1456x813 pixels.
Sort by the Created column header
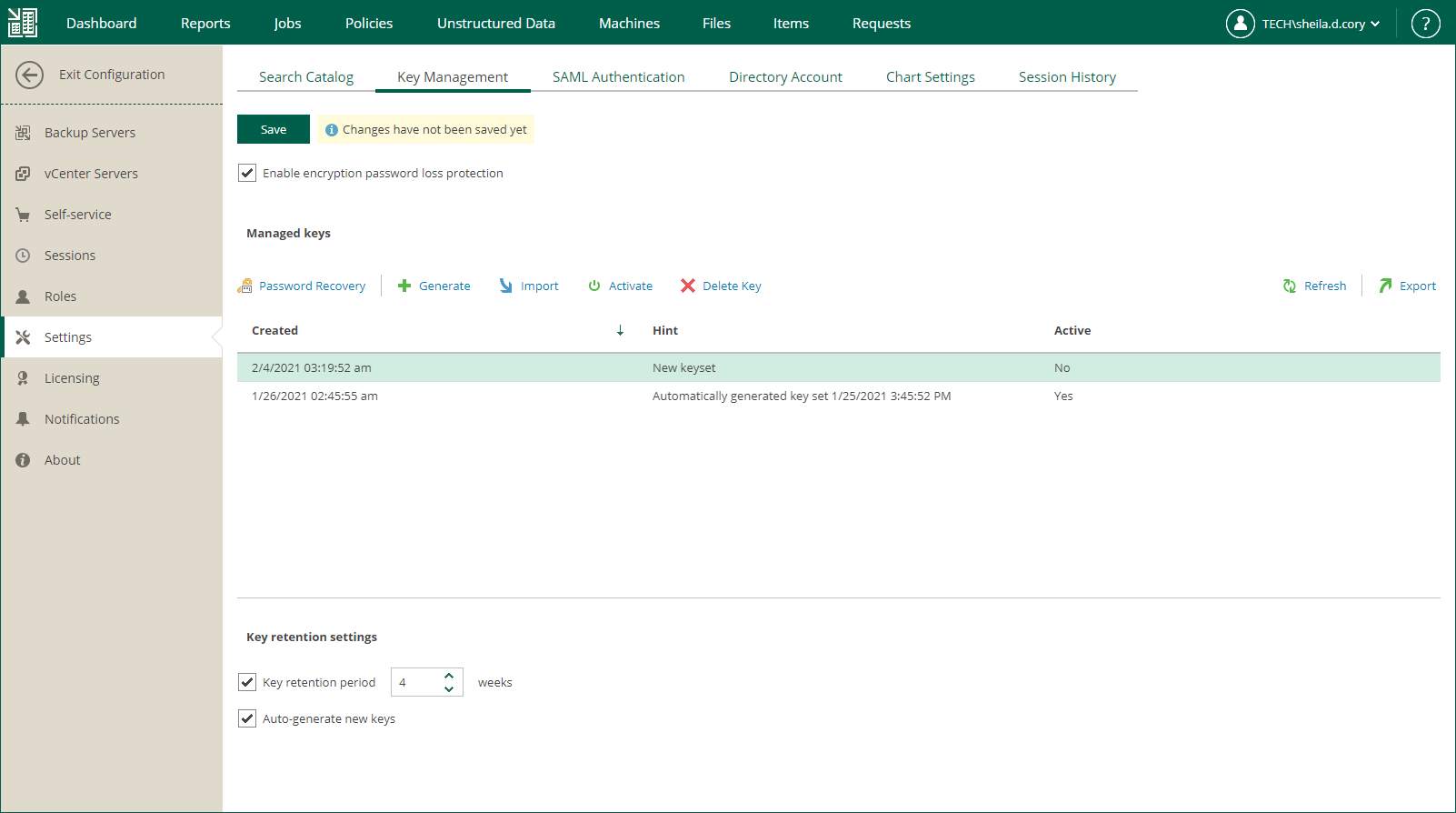pos(274,330)
